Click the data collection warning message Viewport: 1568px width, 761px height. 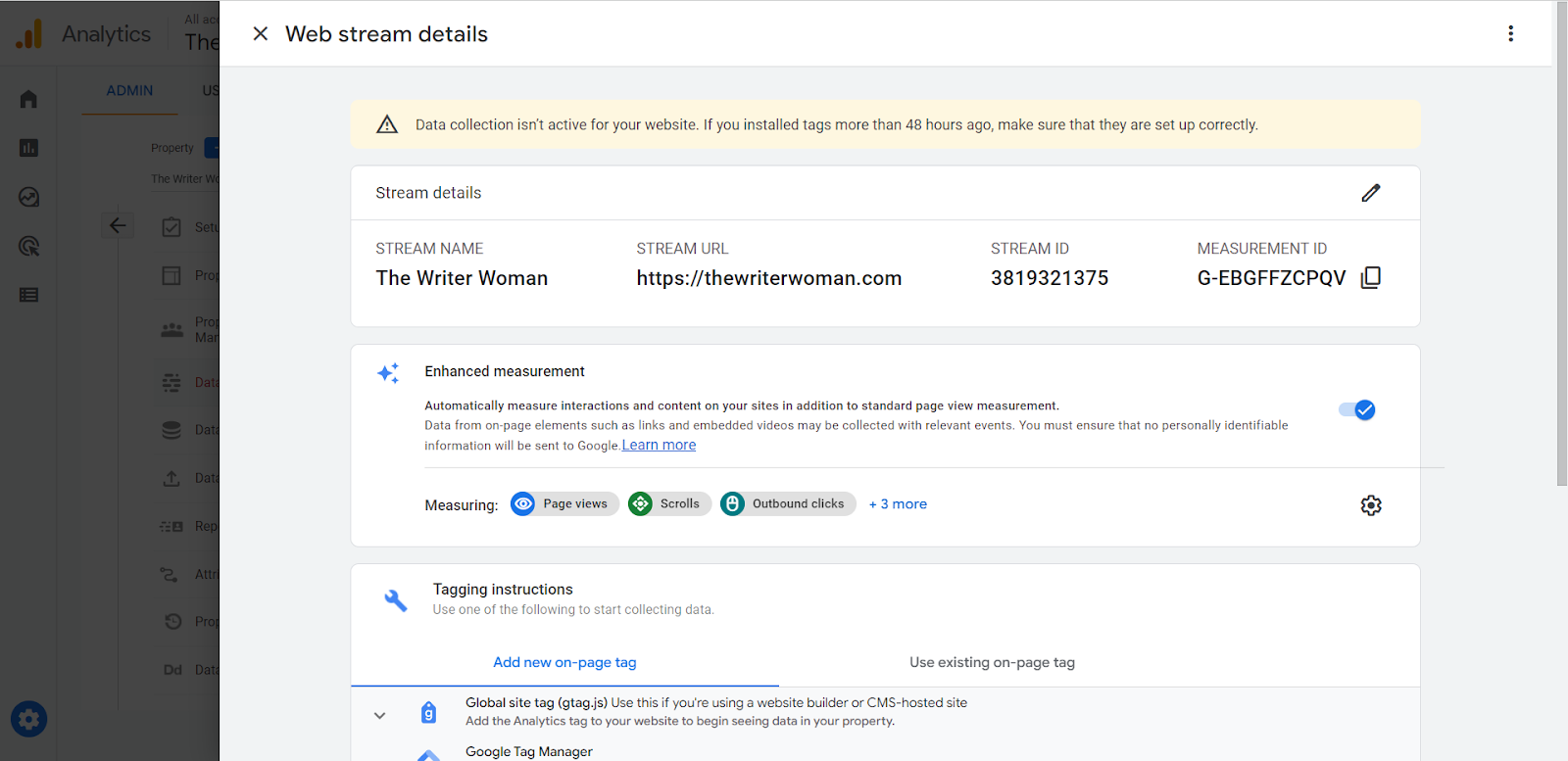(837, 124)
